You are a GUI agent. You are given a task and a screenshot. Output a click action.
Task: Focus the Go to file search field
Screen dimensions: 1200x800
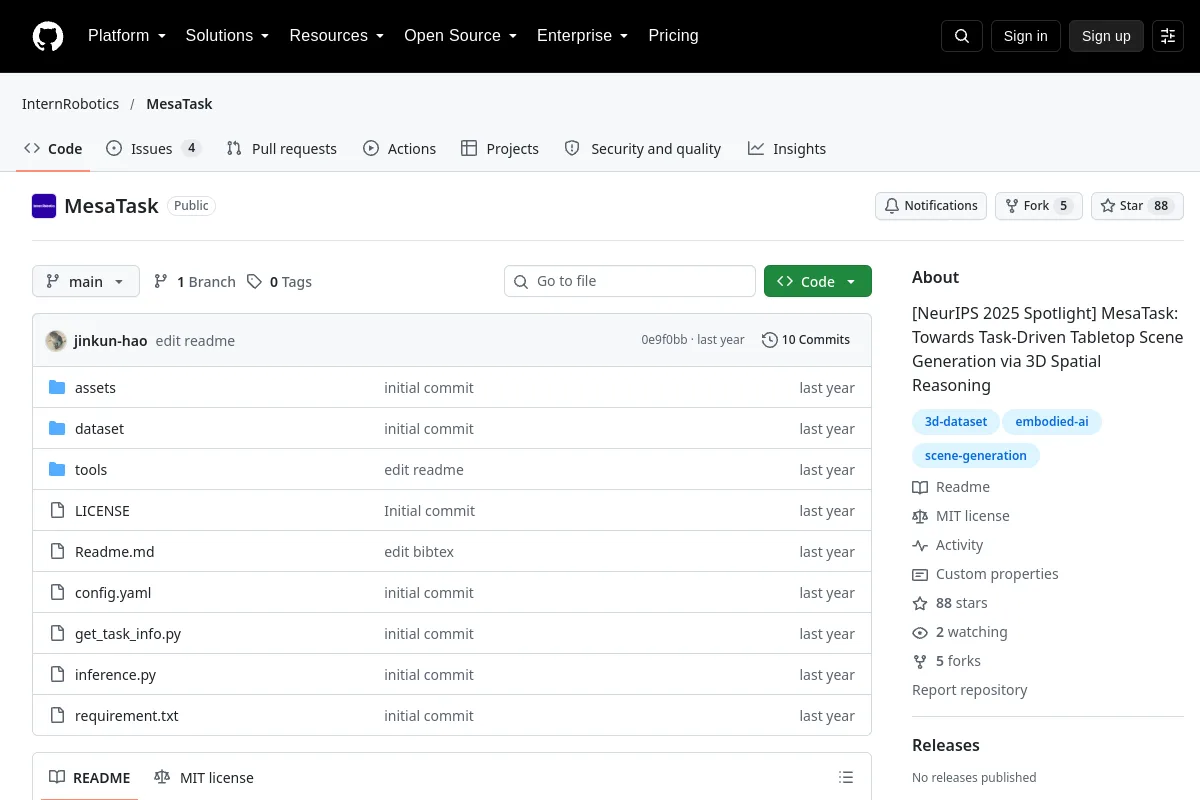pos(630,282)
